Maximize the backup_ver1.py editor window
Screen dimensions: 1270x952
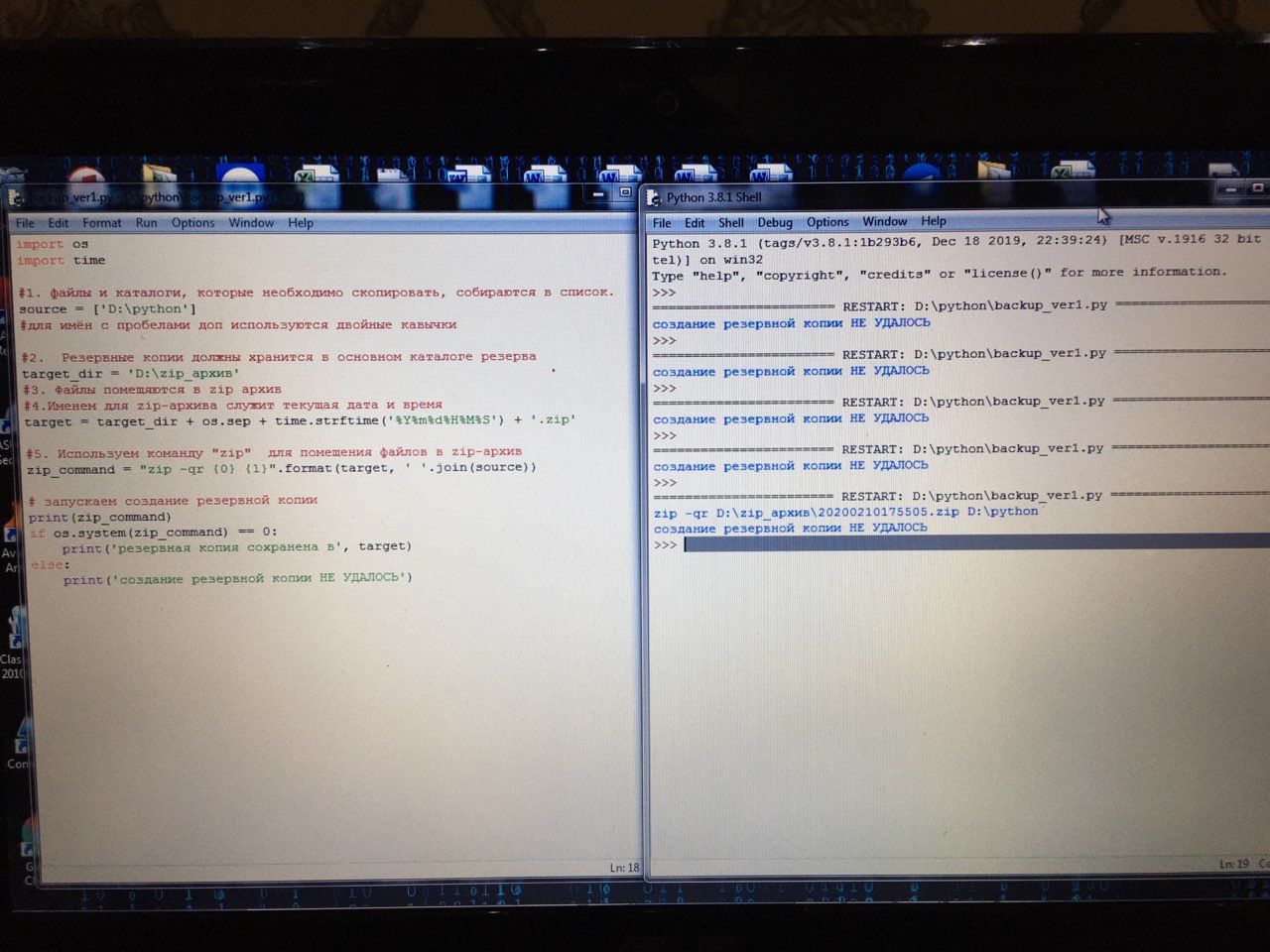point(625,192)
